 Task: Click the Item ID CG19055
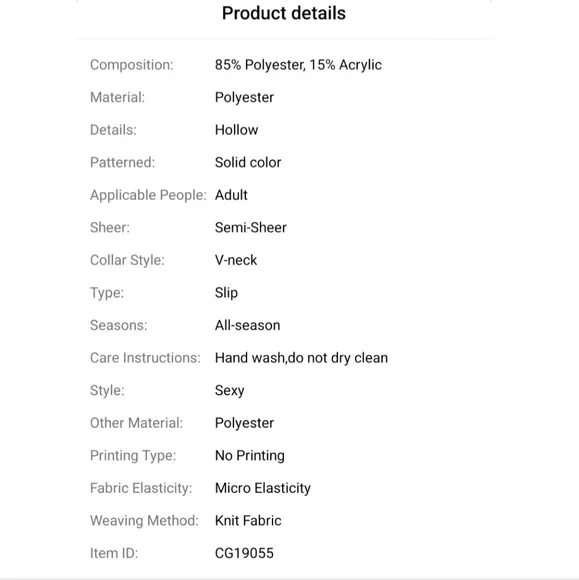click(x=244, y=553)
